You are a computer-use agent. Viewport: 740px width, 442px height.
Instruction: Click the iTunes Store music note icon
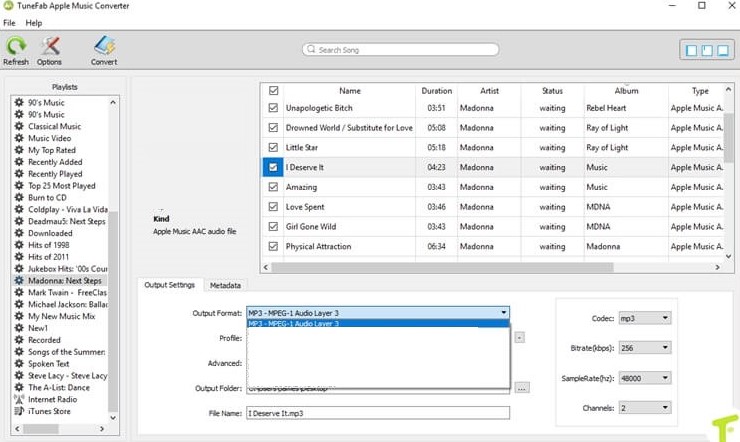pos(19,411)
